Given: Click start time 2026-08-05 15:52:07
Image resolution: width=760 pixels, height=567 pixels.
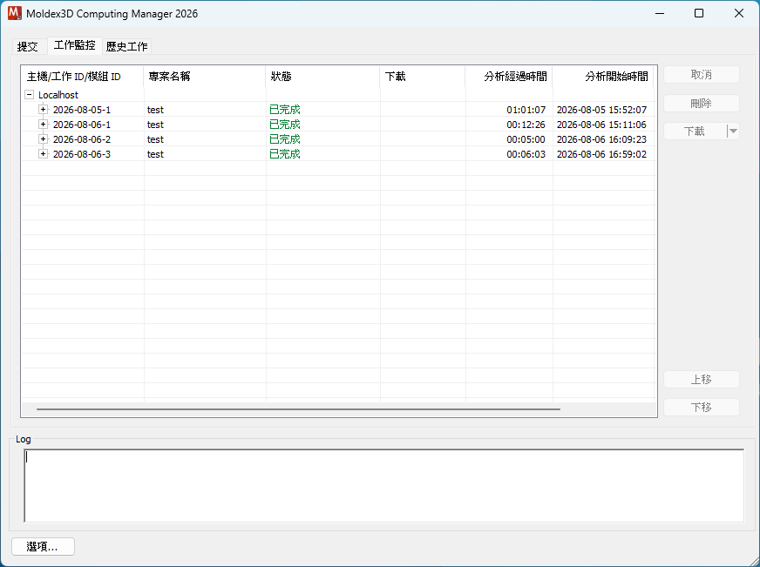Looking at the screenshot, I should (602, 110).
